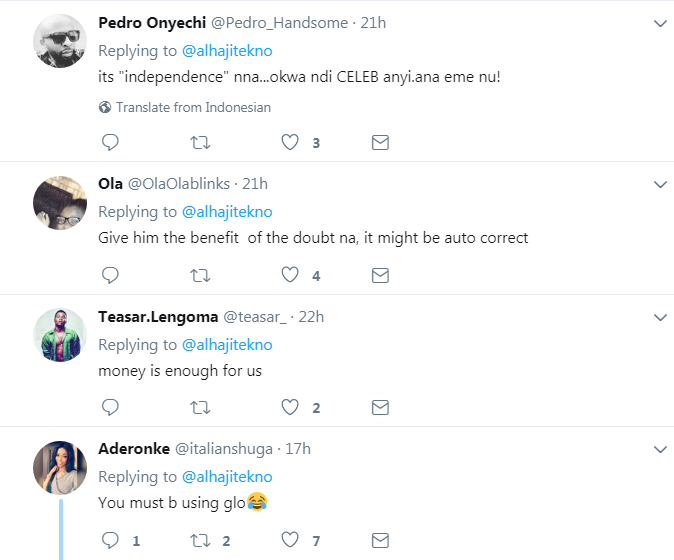Open more options on Pedro Onyechi's tweet

pyautogui.click(x=660, y=23)
